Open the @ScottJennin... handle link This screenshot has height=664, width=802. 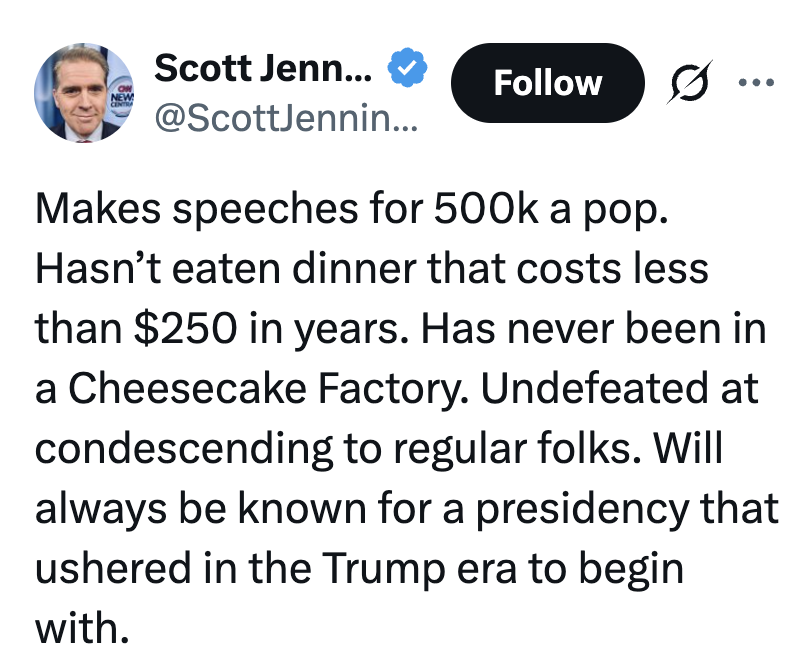(286, 118)
